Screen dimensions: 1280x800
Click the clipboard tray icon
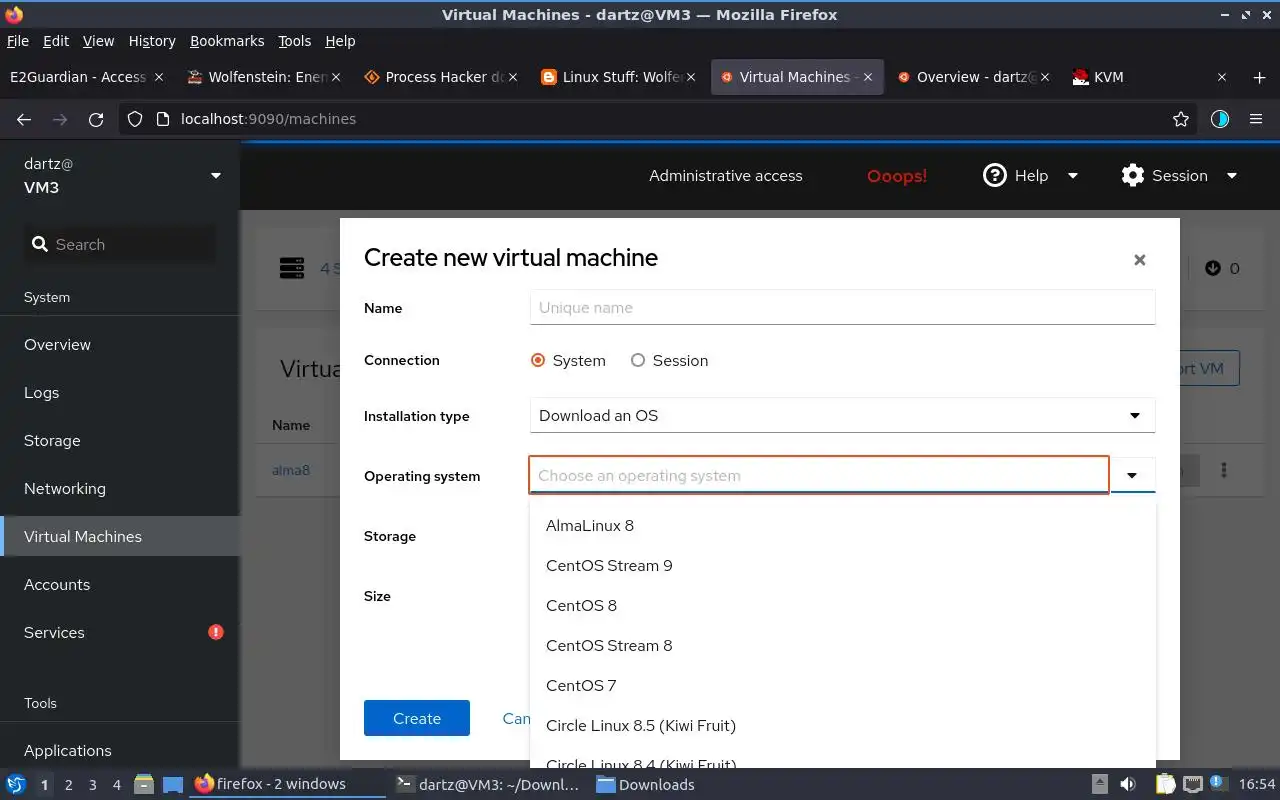coord(1165,784)
